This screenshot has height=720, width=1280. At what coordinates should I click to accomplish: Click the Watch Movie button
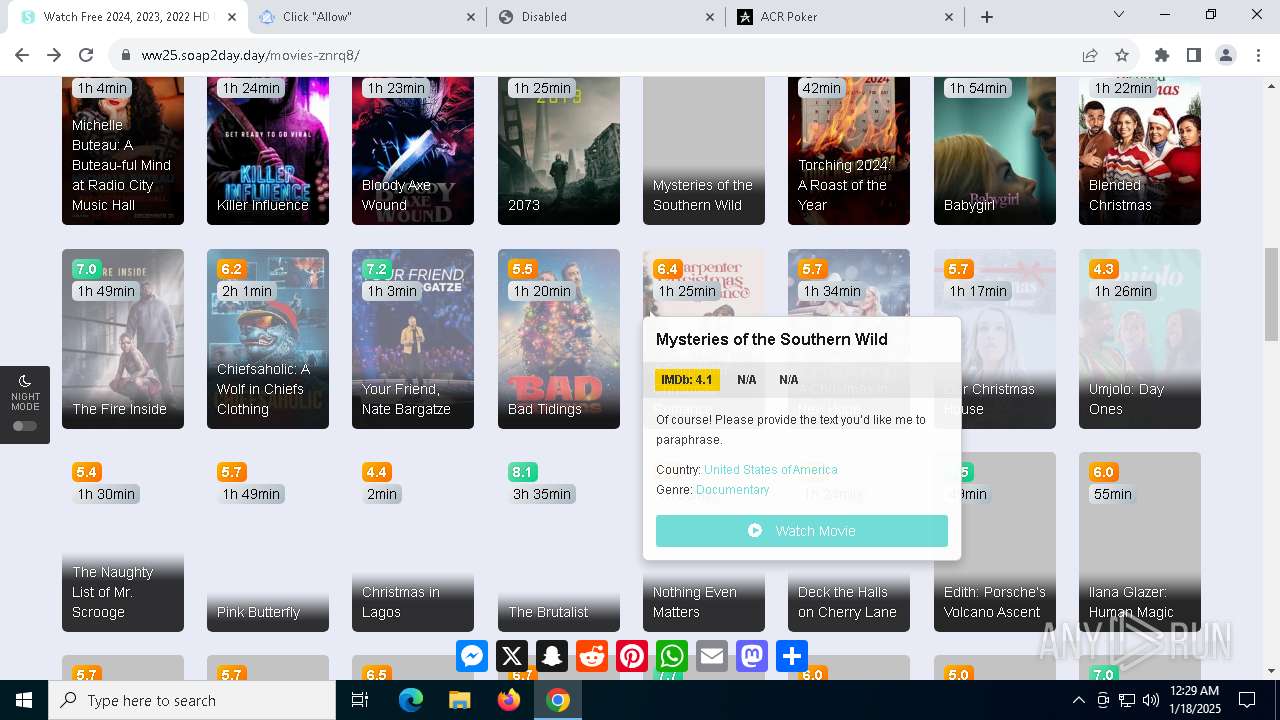coord(802,531)
